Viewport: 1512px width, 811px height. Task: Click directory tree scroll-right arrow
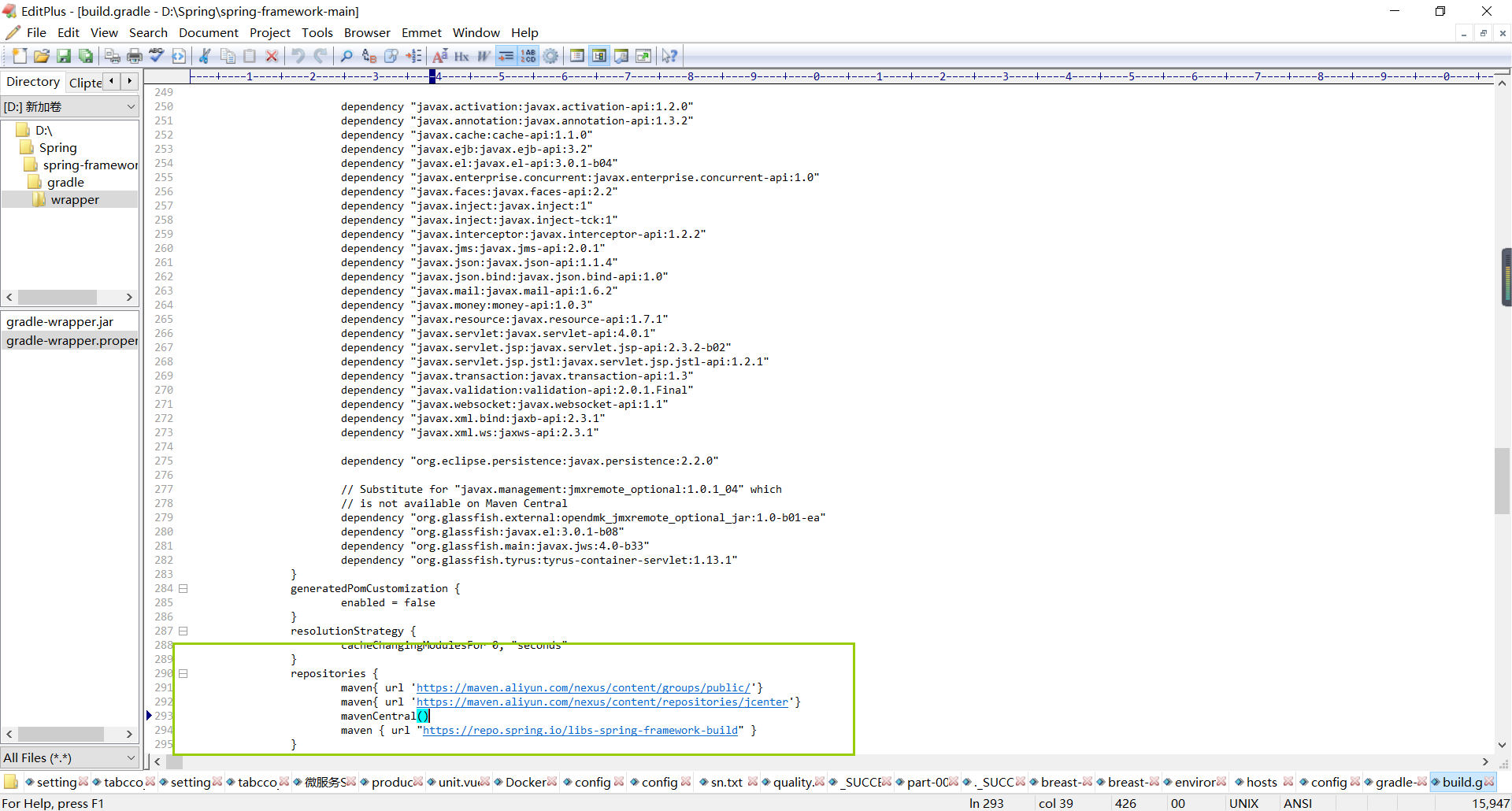[130, 297]
